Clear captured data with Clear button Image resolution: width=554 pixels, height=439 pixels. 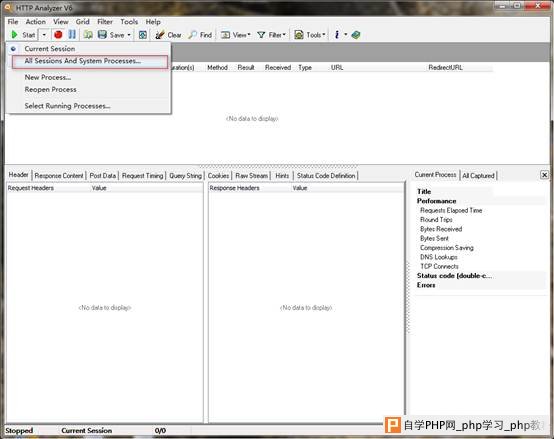tap(168, 35)
